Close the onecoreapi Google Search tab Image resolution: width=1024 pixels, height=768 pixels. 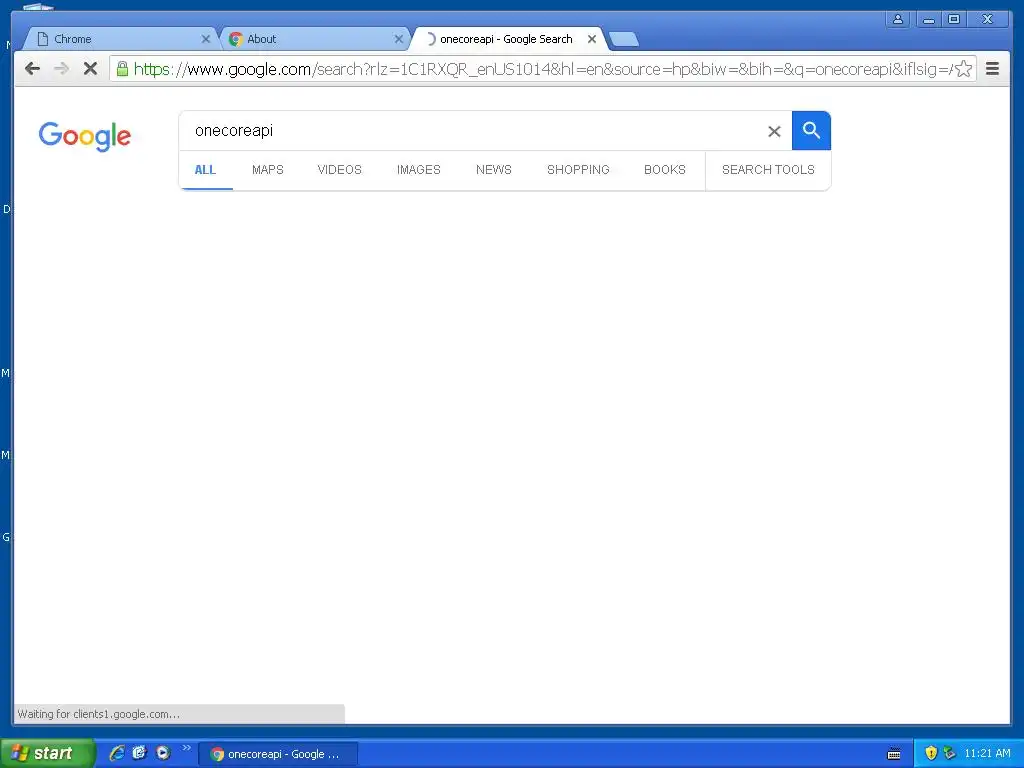[x=592, y=39]
